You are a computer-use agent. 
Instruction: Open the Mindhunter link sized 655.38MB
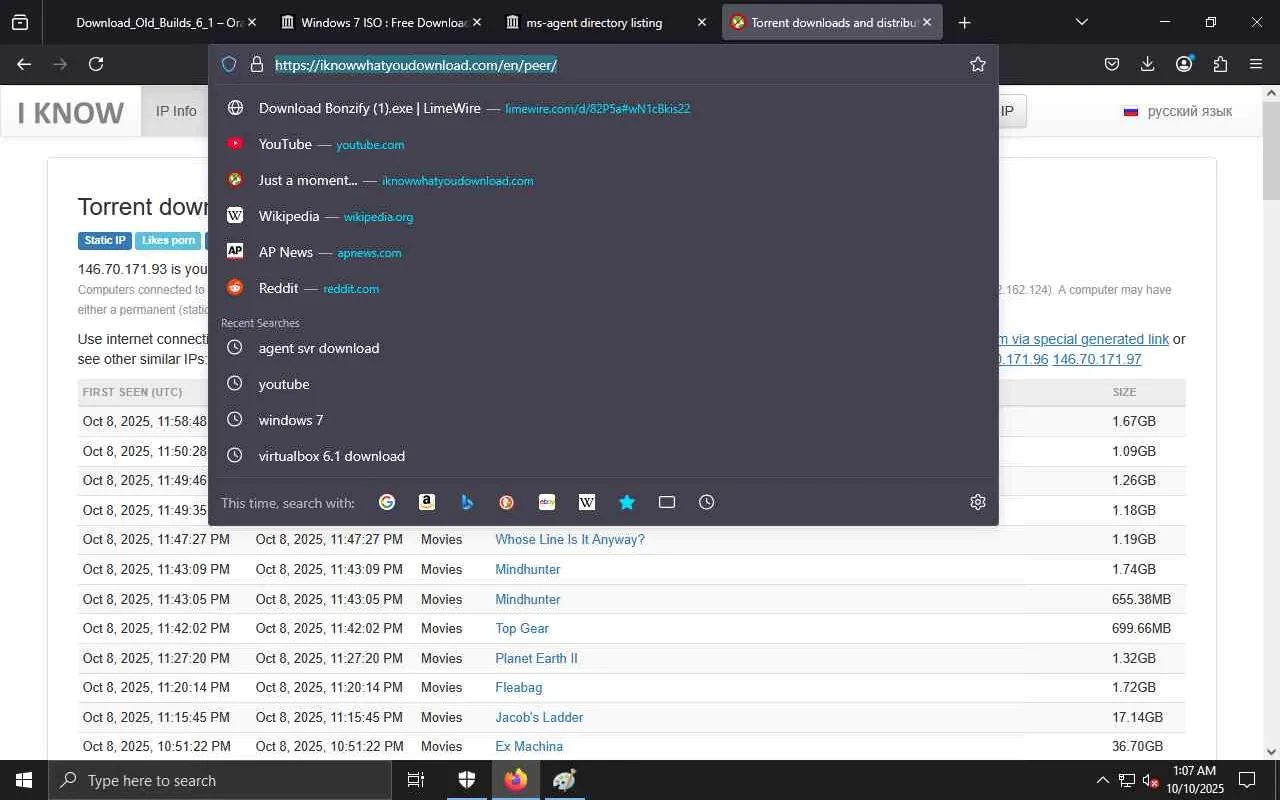tap(528, 599)
